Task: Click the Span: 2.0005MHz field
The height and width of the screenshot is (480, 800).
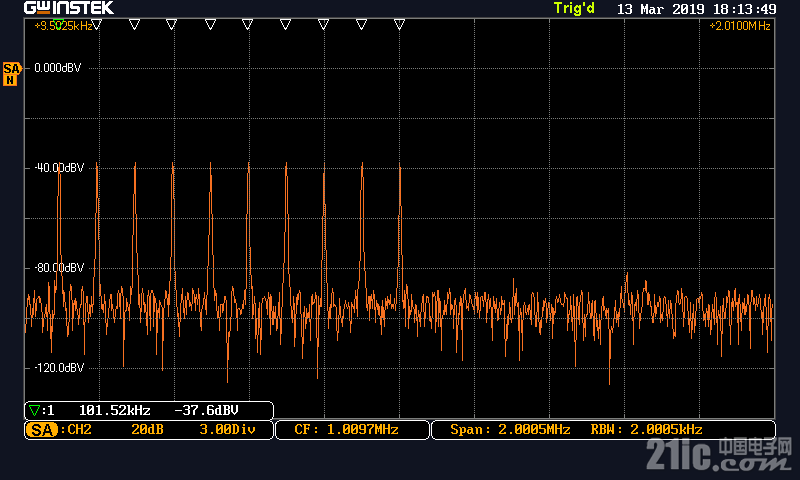Action: pos(510,430)
